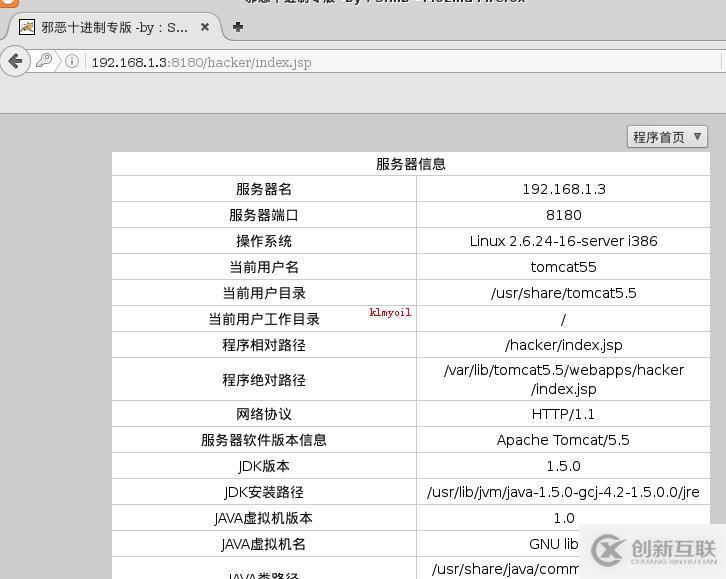The width and height of the screenshot is (726, 579).
Task: Click the 程序绝对路径 label
Action: [x=264, y=380]
